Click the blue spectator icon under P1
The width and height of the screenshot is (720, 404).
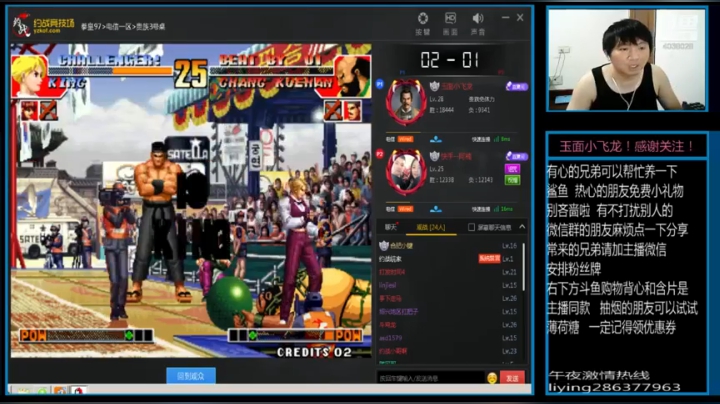pyautogui.click(x=436, y=139)
